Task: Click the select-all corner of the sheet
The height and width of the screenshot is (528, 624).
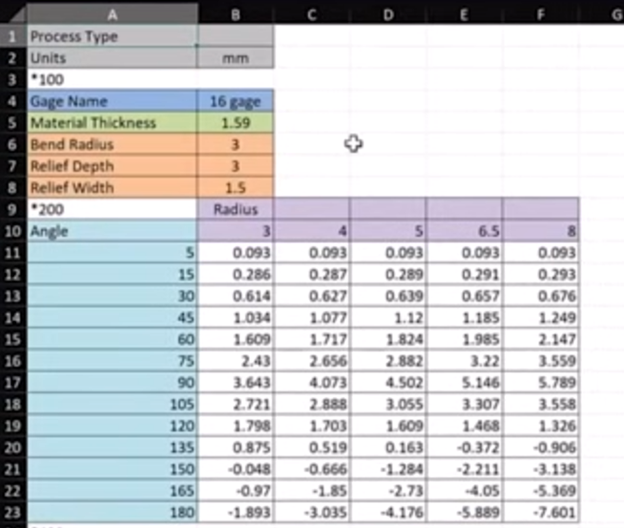Action: click(12, 13)
